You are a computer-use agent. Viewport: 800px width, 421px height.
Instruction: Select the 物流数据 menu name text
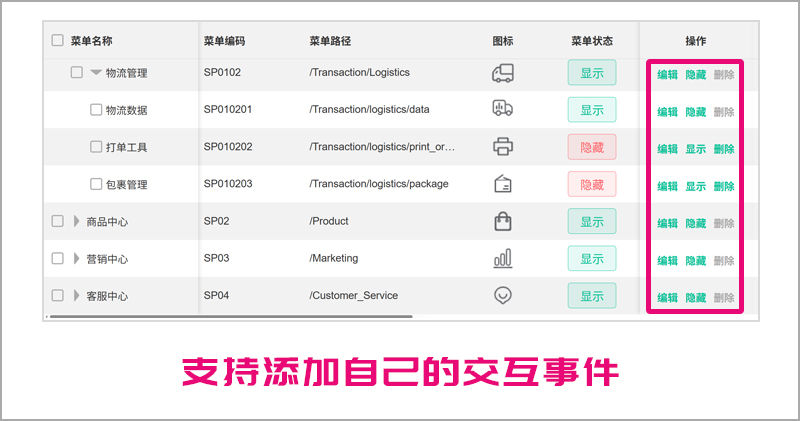(127, 110)
